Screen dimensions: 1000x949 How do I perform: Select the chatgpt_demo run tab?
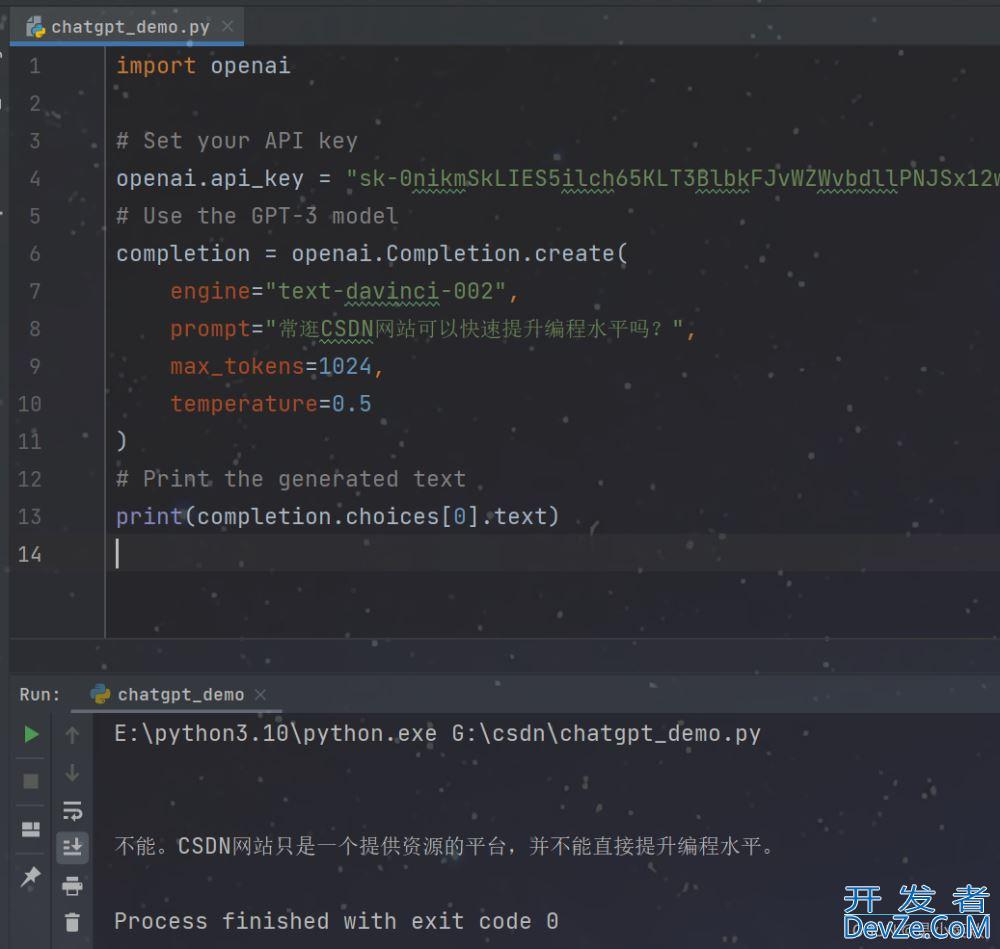[x=177, y=694]
